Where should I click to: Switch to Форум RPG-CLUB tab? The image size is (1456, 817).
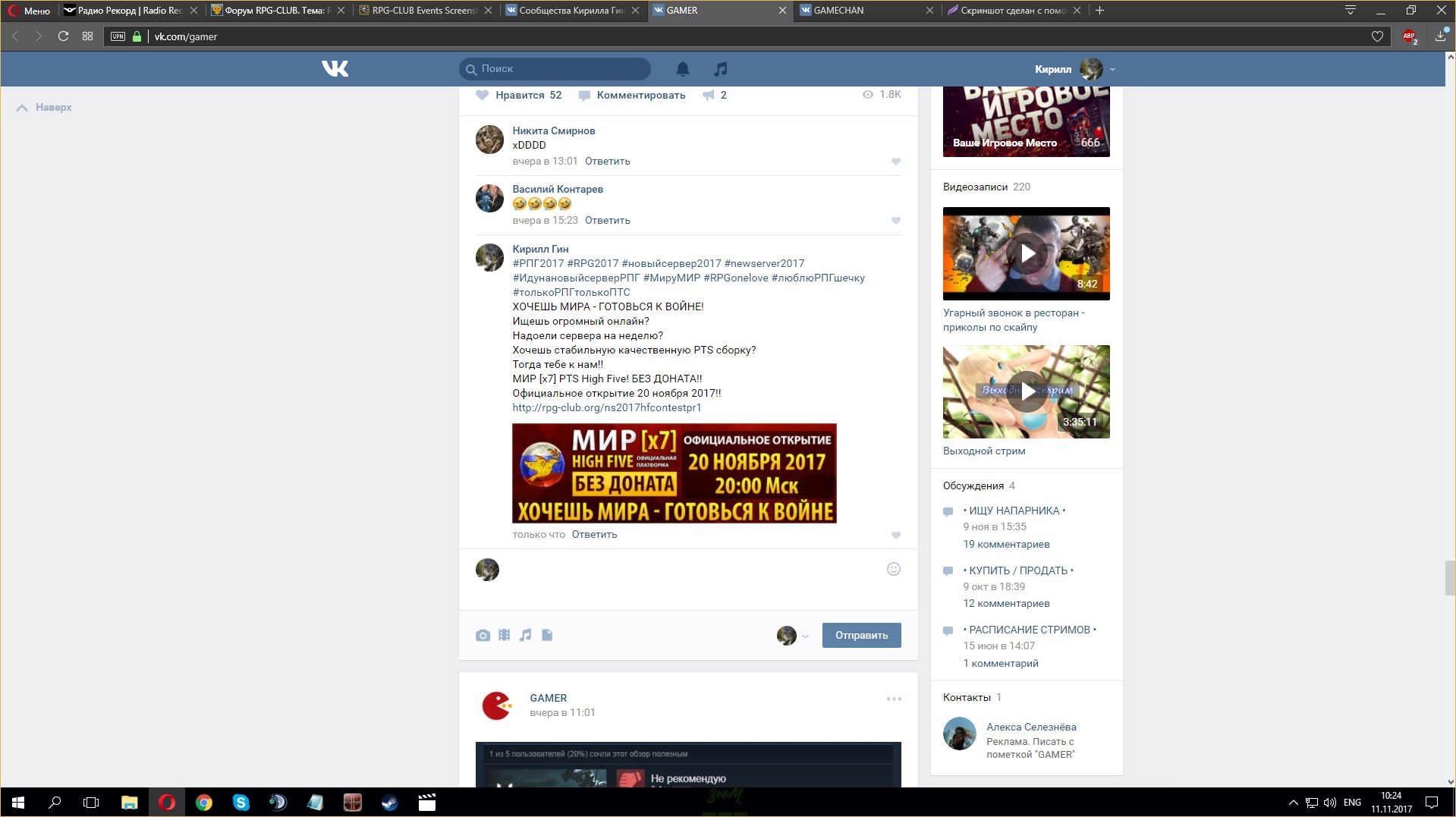coord(277,11)
